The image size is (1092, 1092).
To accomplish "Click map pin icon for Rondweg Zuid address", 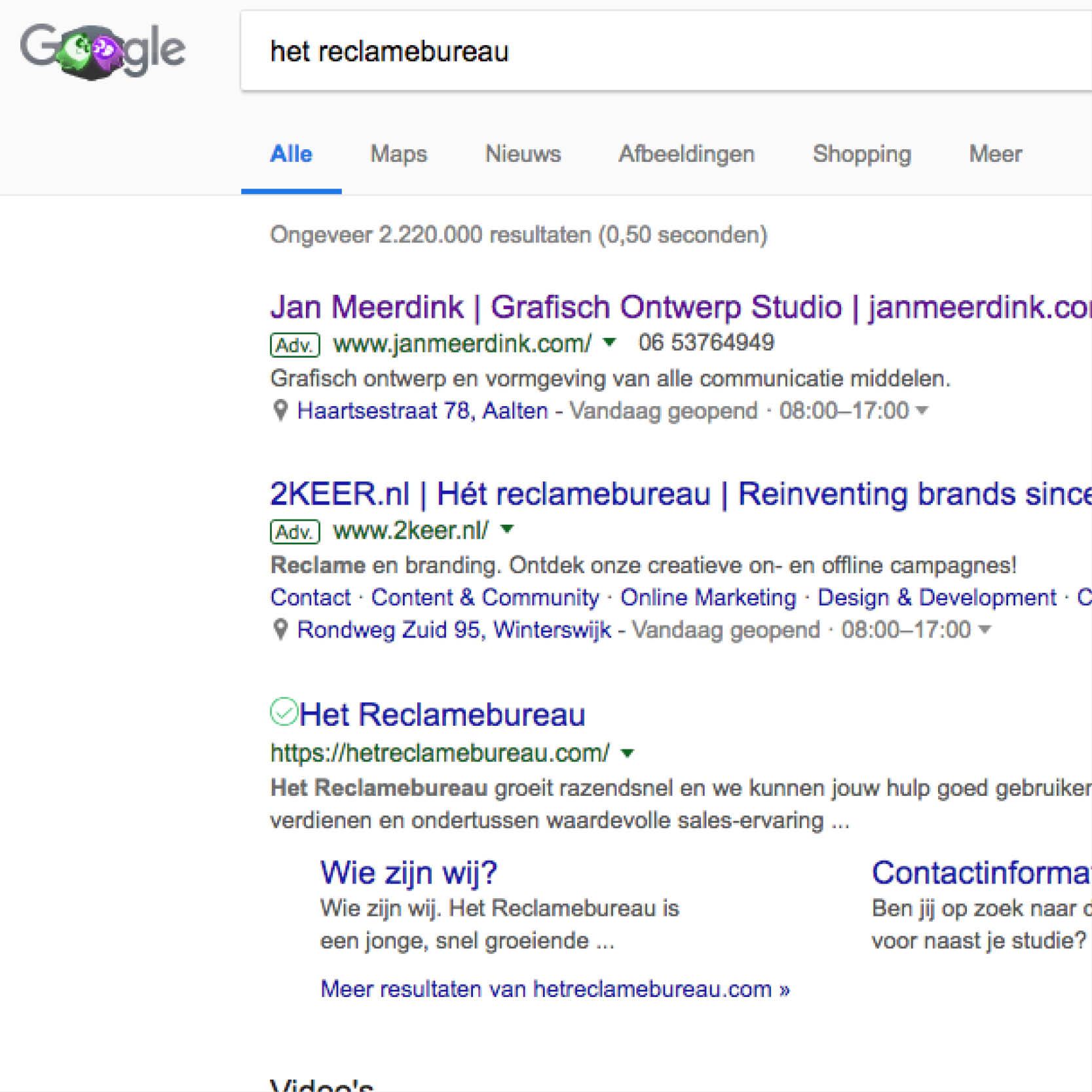I will pos(280,630).
